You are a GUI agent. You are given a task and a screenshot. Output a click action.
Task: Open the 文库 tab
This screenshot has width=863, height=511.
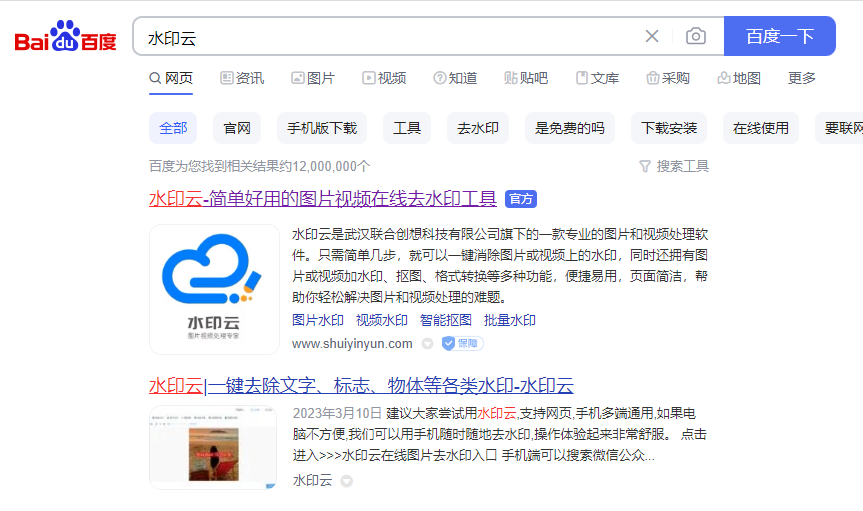click(x=597, y=78)
